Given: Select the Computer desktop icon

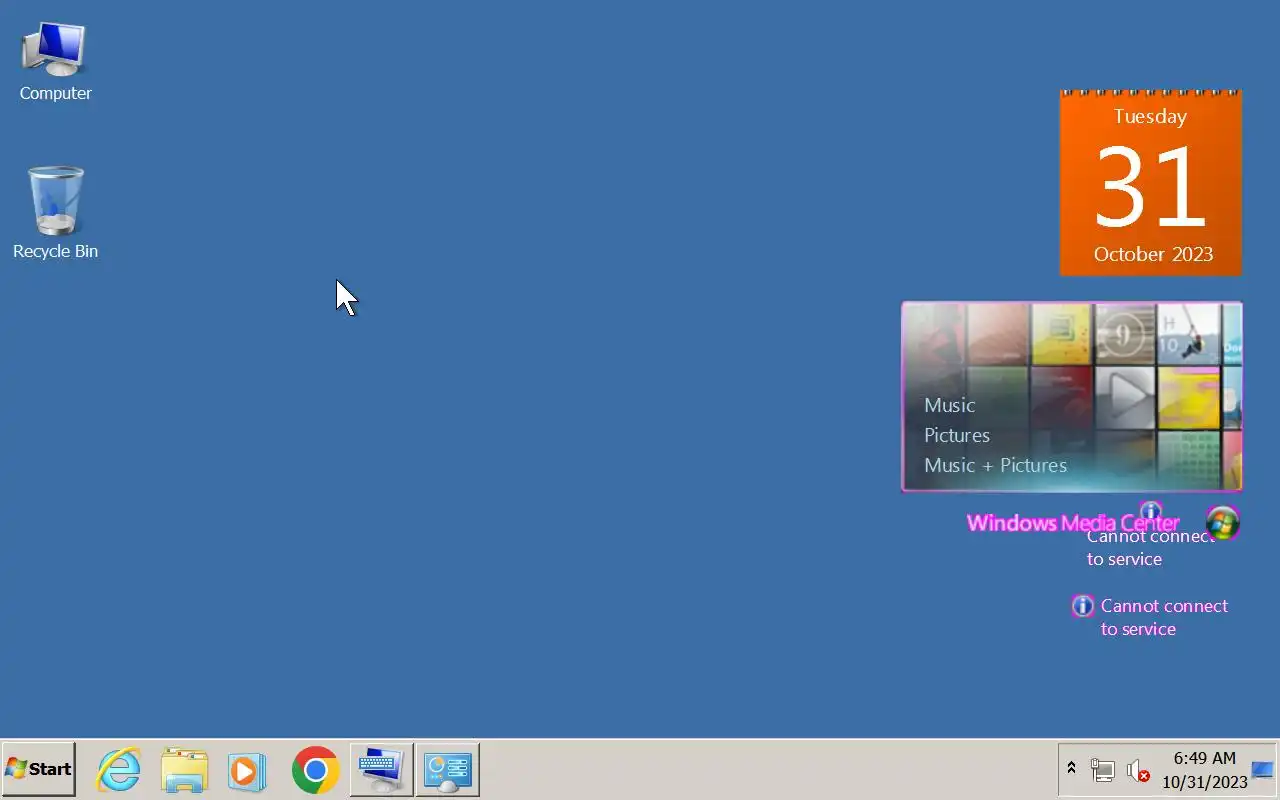Looking at the screenshot, I should click(55, 62).
